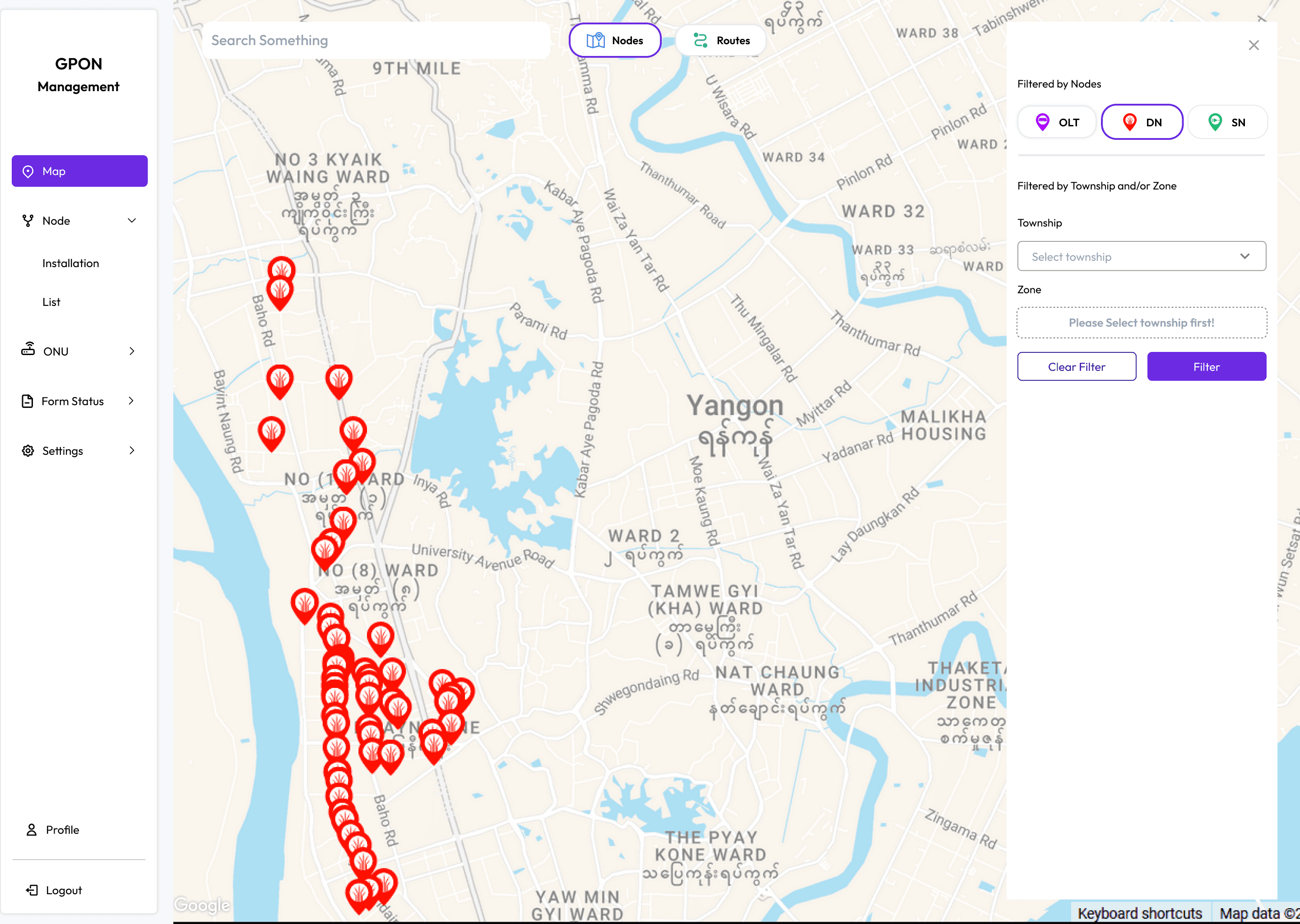This screenshot has width=1300, height=924.
Task: Toggle the DN node filter
Action: pos(1142,122)
